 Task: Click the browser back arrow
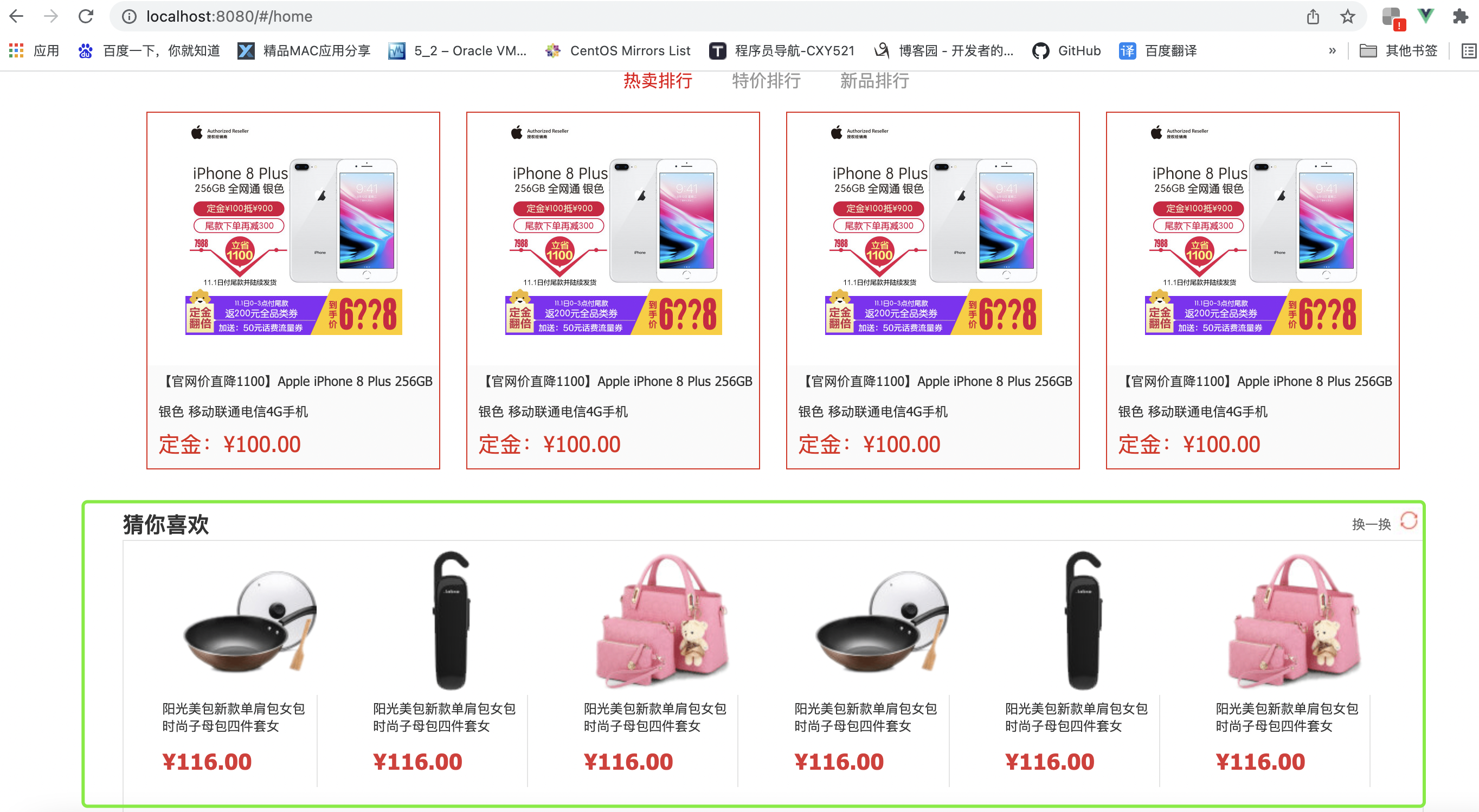[x=17, y=16]
